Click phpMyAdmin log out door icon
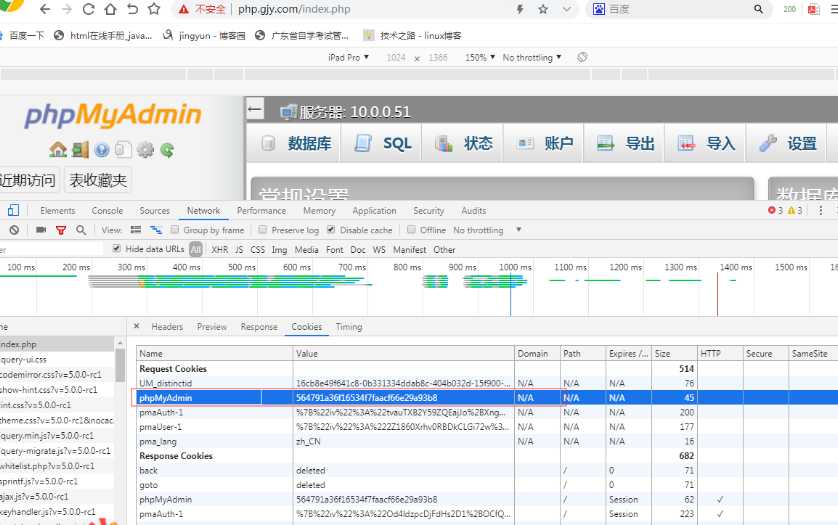Image resolution: width=838 pixels, height=525 pixels. point(80,150)
